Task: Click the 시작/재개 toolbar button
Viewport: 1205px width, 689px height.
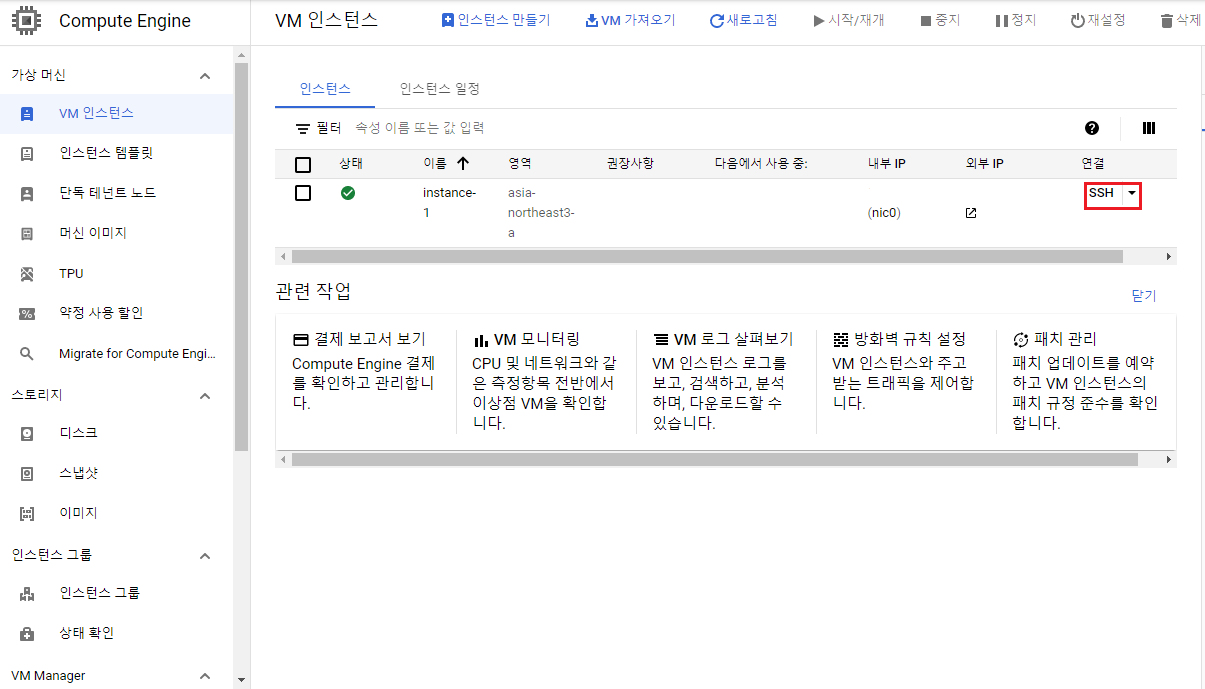Action: 848,20
